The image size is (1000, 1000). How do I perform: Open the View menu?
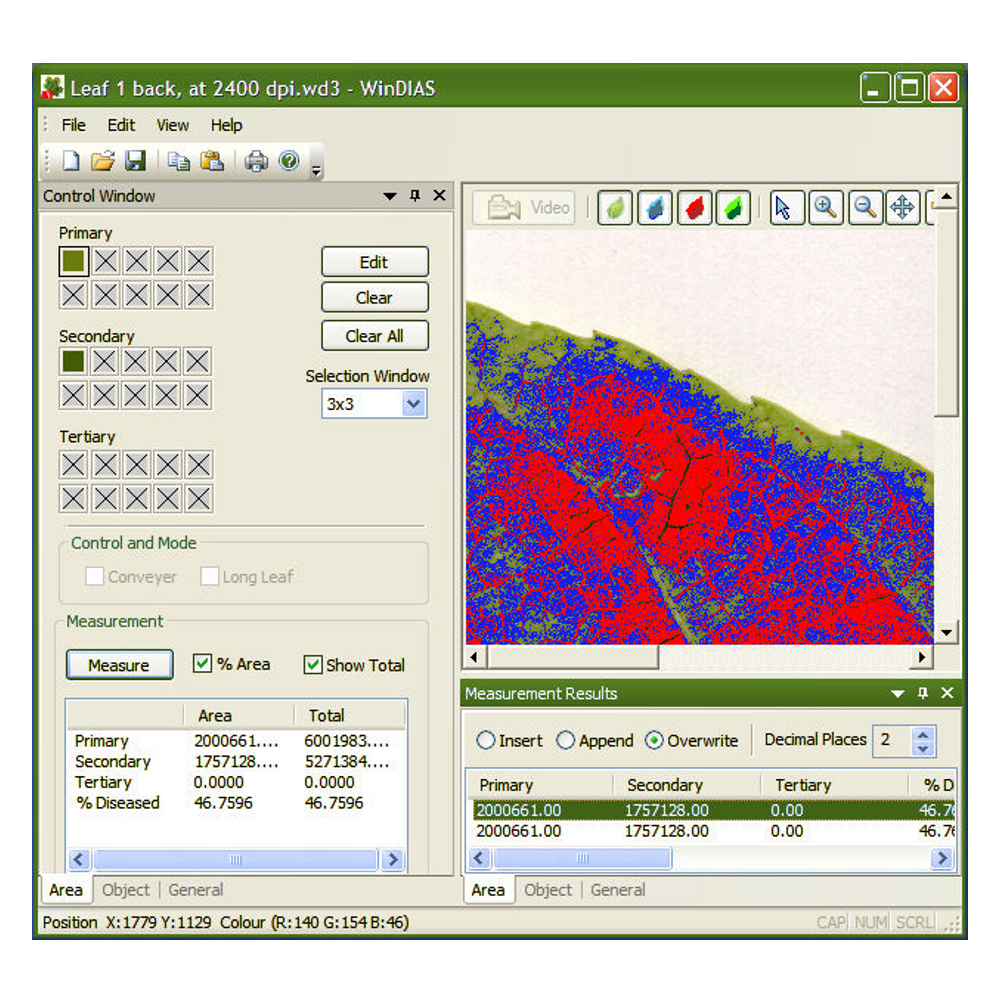click(x=172, y=125)
